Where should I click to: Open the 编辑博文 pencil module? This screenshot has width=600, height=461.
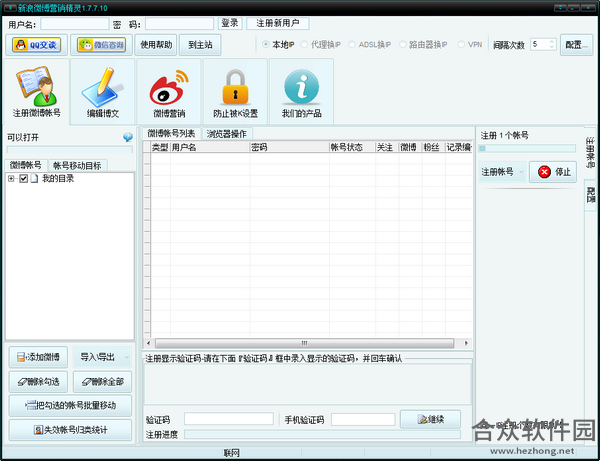tap(103, 92)
